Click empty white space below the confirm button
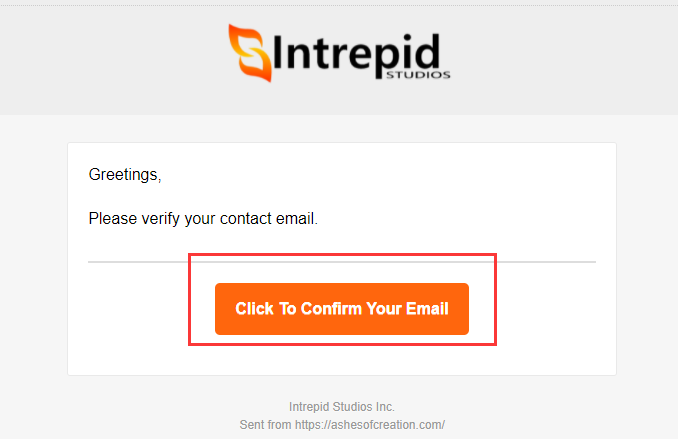The height and width of the screenshot is (439, 678). (x=342, y=360)
